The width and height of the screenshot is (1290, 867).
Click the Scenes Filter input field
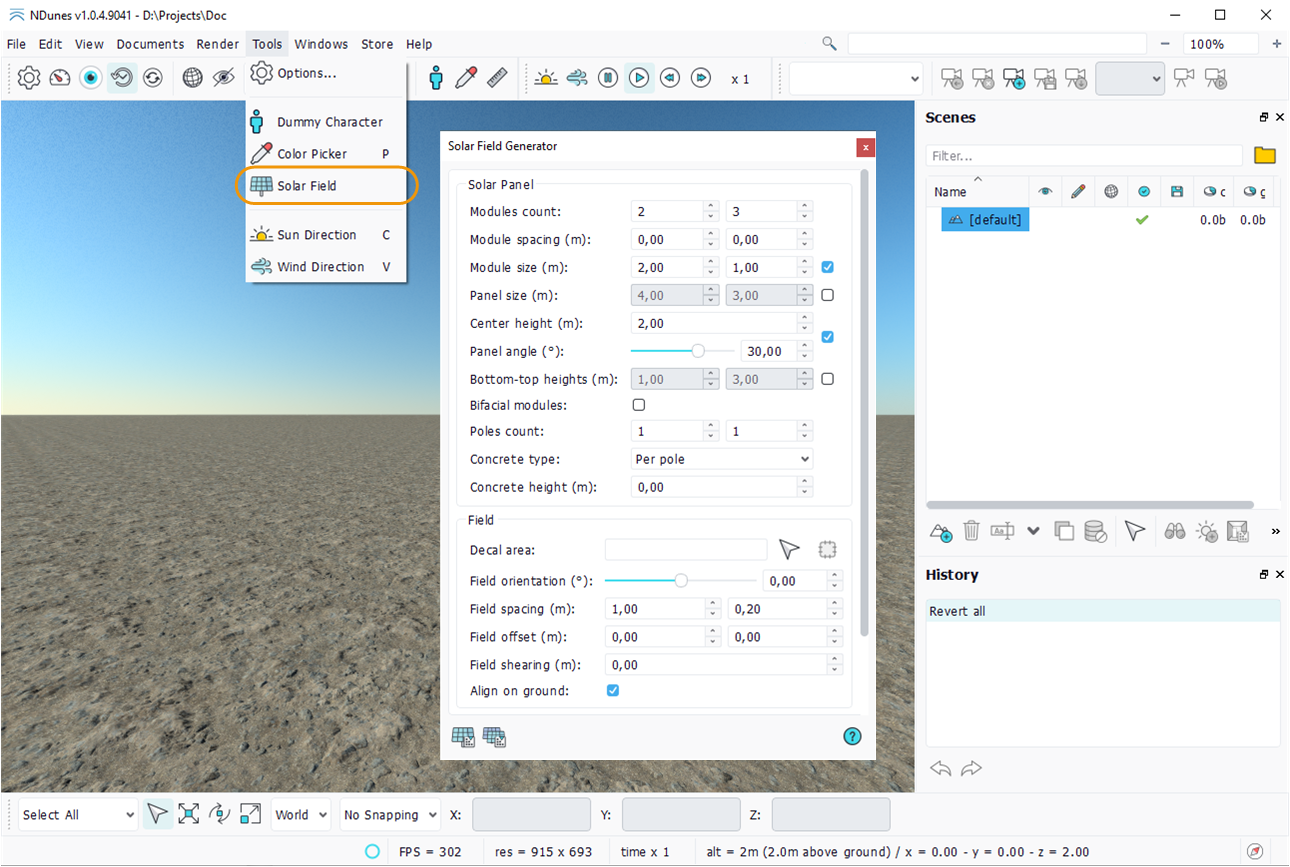pyautogui.click(x=1084, y=156)
